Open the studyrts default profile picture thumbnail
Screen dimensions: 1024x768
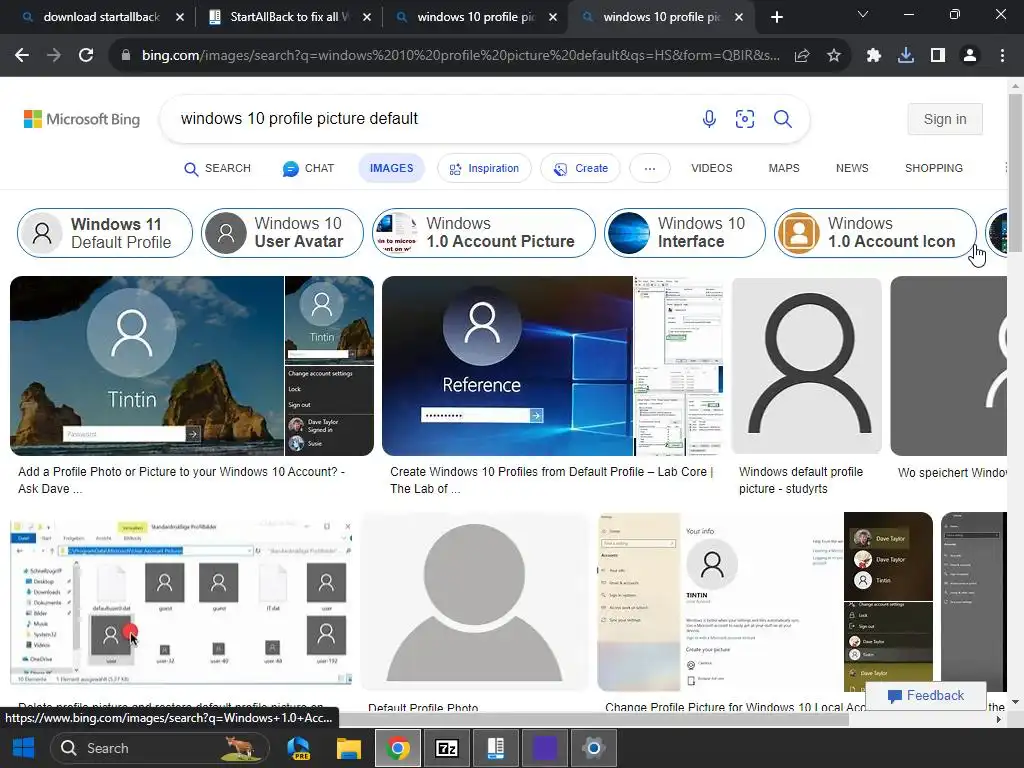click(x=807, y=366)
